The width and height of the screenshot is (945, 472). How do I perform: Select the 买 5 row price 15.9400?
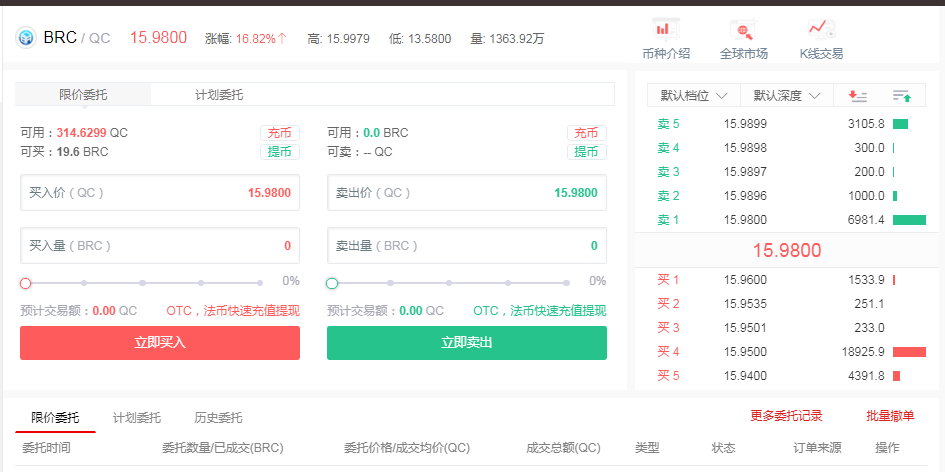746,376
